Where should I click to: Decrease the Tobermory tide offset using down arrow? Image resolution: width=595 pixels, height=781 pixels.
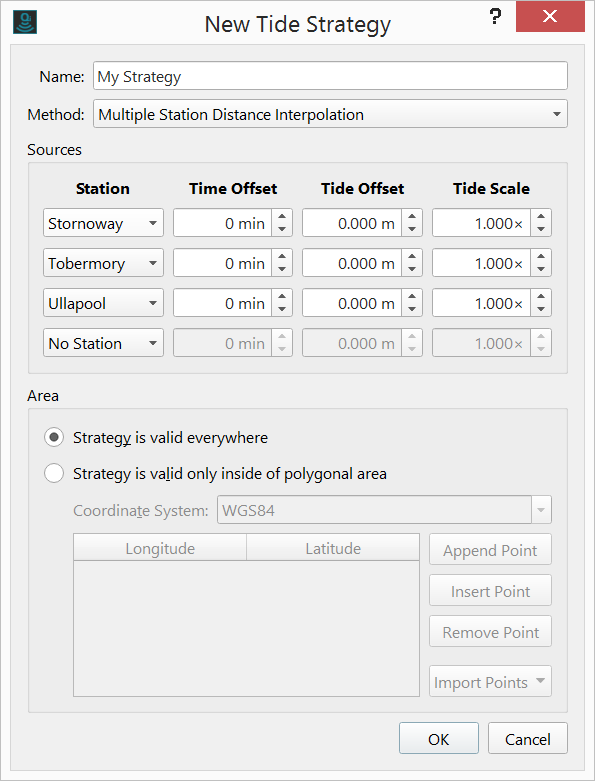pyautogui.click(x=412, y=269)
